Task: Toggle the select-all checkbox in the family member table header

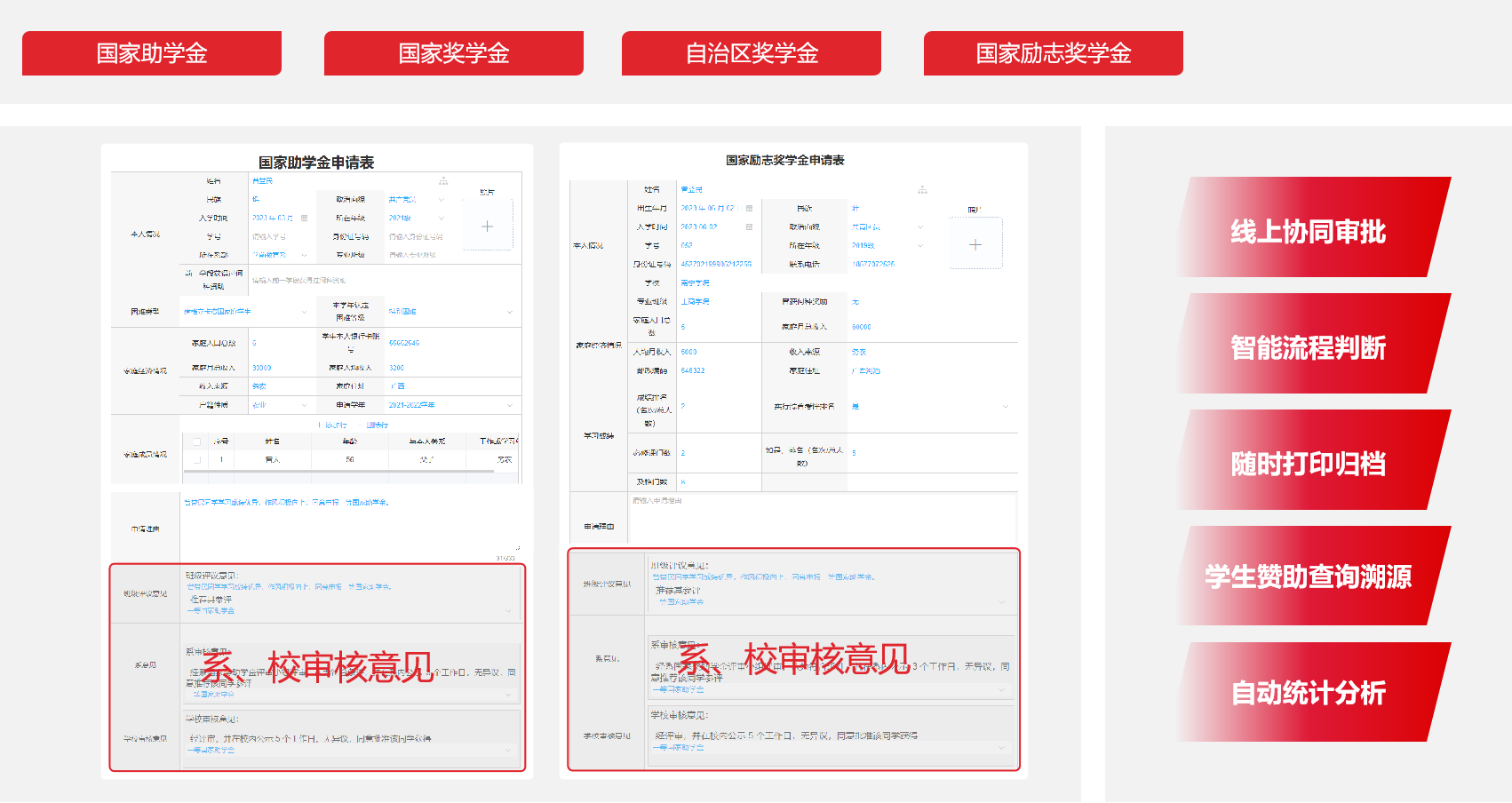Action: coord(197,442)
